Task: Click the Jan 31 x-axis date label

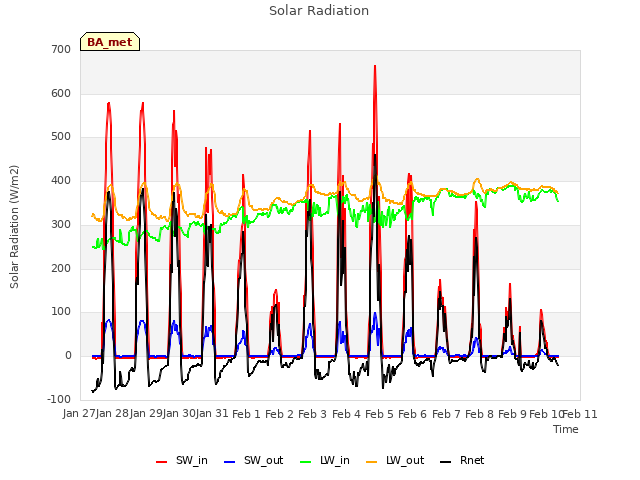Action: pyautogui.click(x=212, y=414)
